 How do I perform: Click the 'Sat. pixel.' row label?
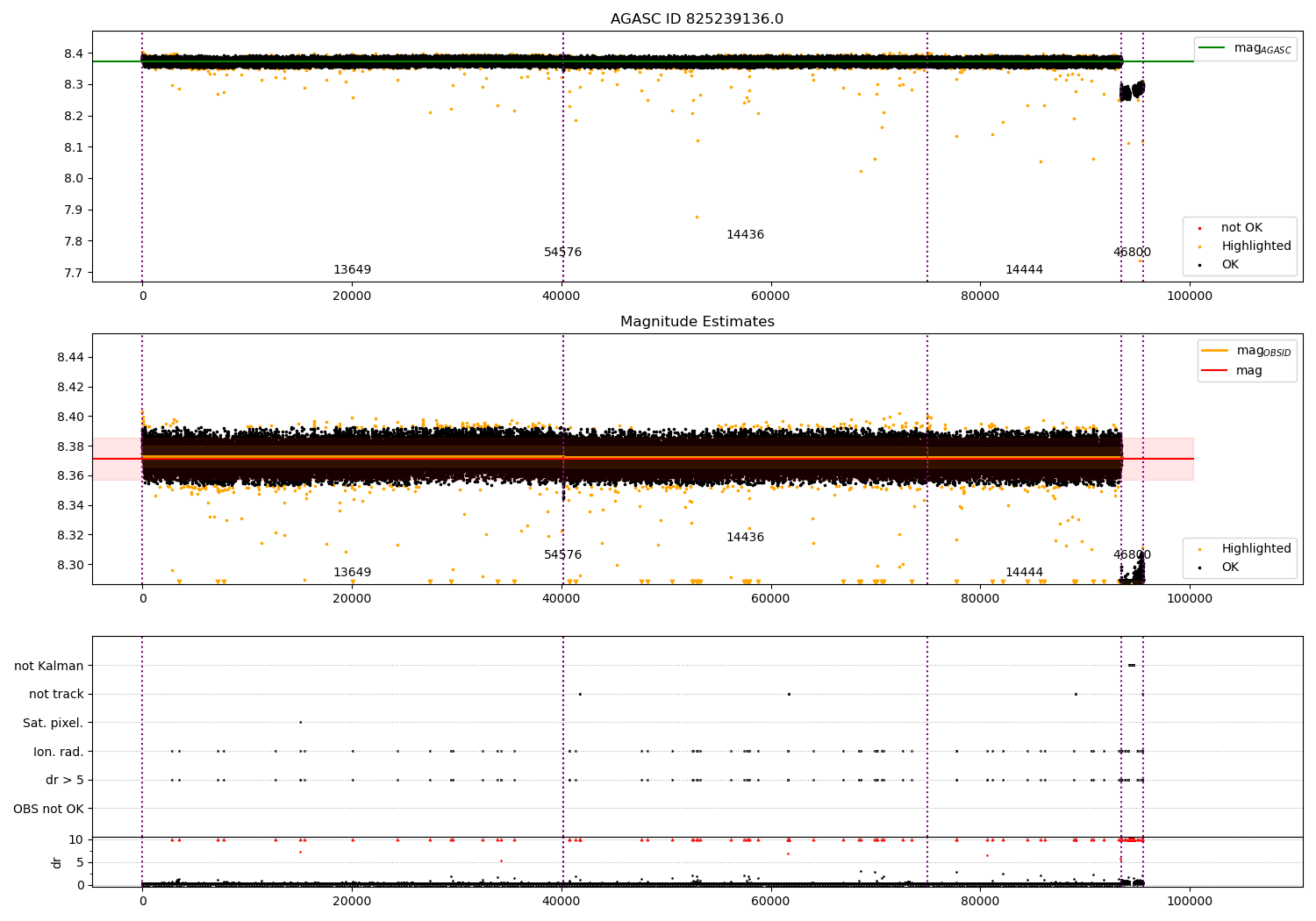53,723
